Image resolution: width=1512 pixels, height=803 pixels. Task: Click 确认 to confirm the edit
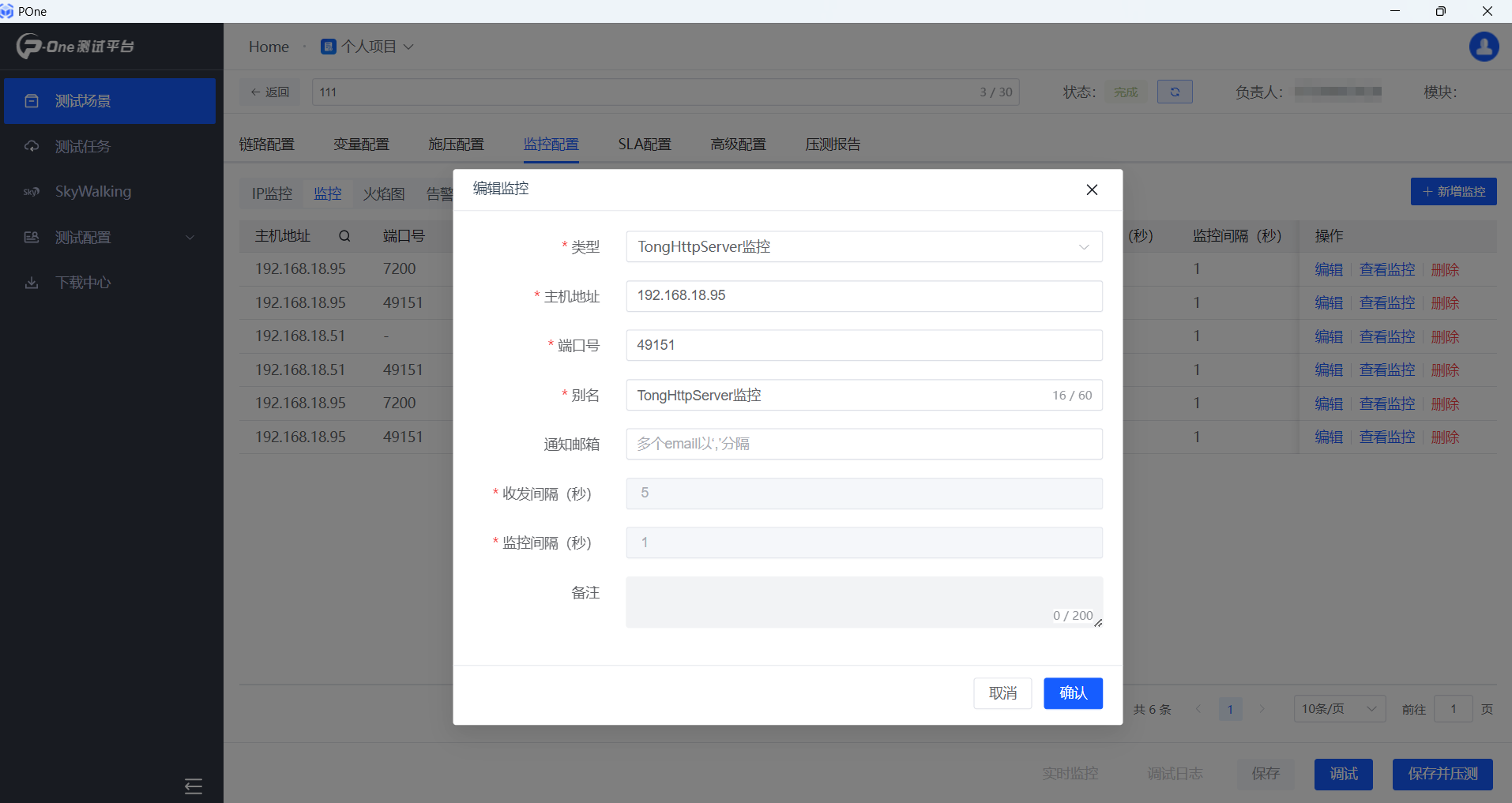[1072, 693]
